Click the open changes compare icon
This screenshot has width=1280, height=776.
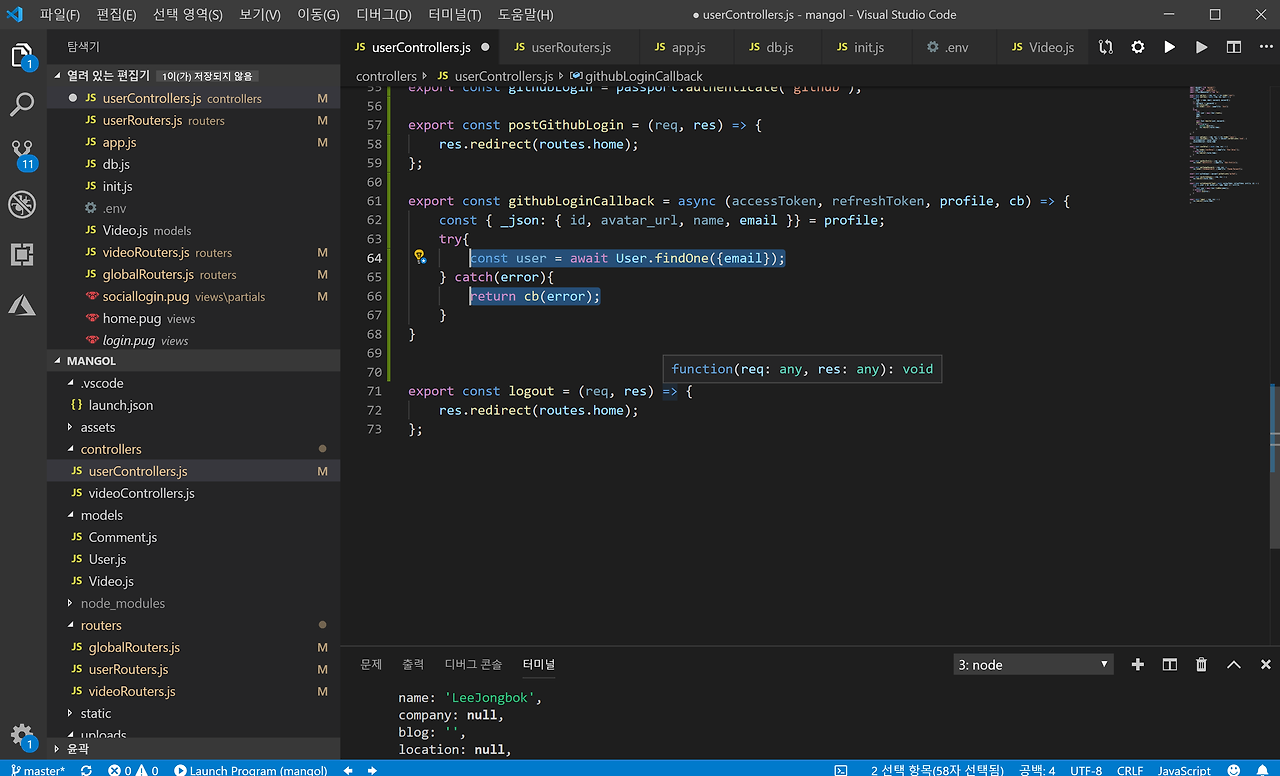tap(1105, 47)
